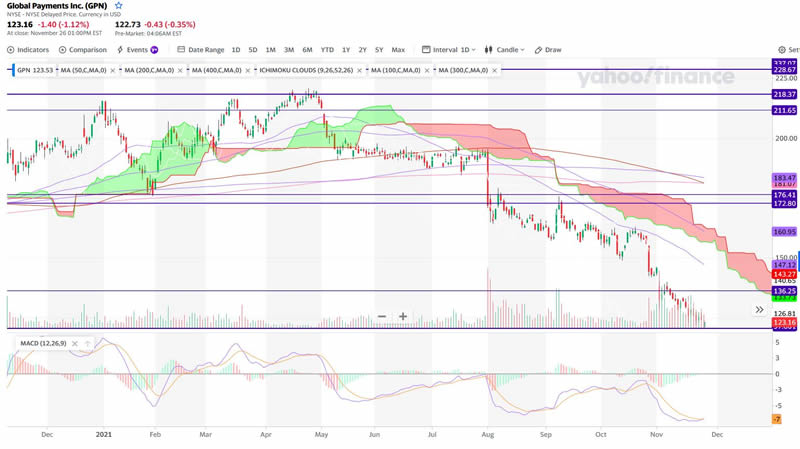Open the Indicators menu
The height and width of the screenshot is (449, 800).
(28, 49)
